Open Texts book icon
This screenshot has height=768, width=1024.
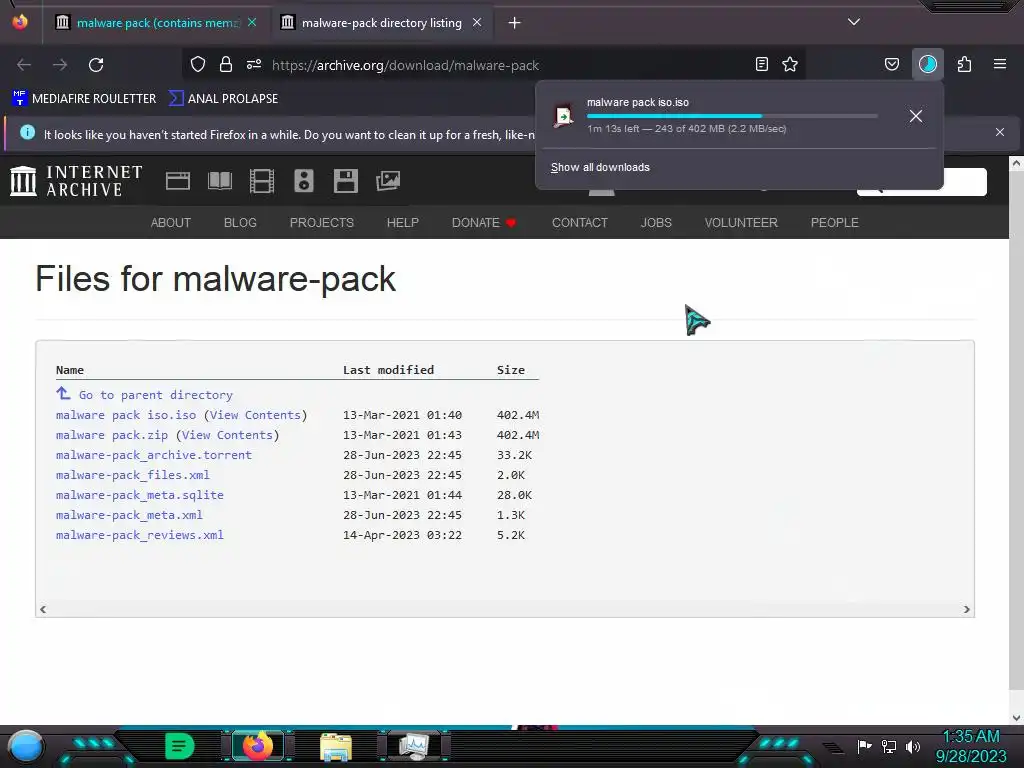point(220,181)
